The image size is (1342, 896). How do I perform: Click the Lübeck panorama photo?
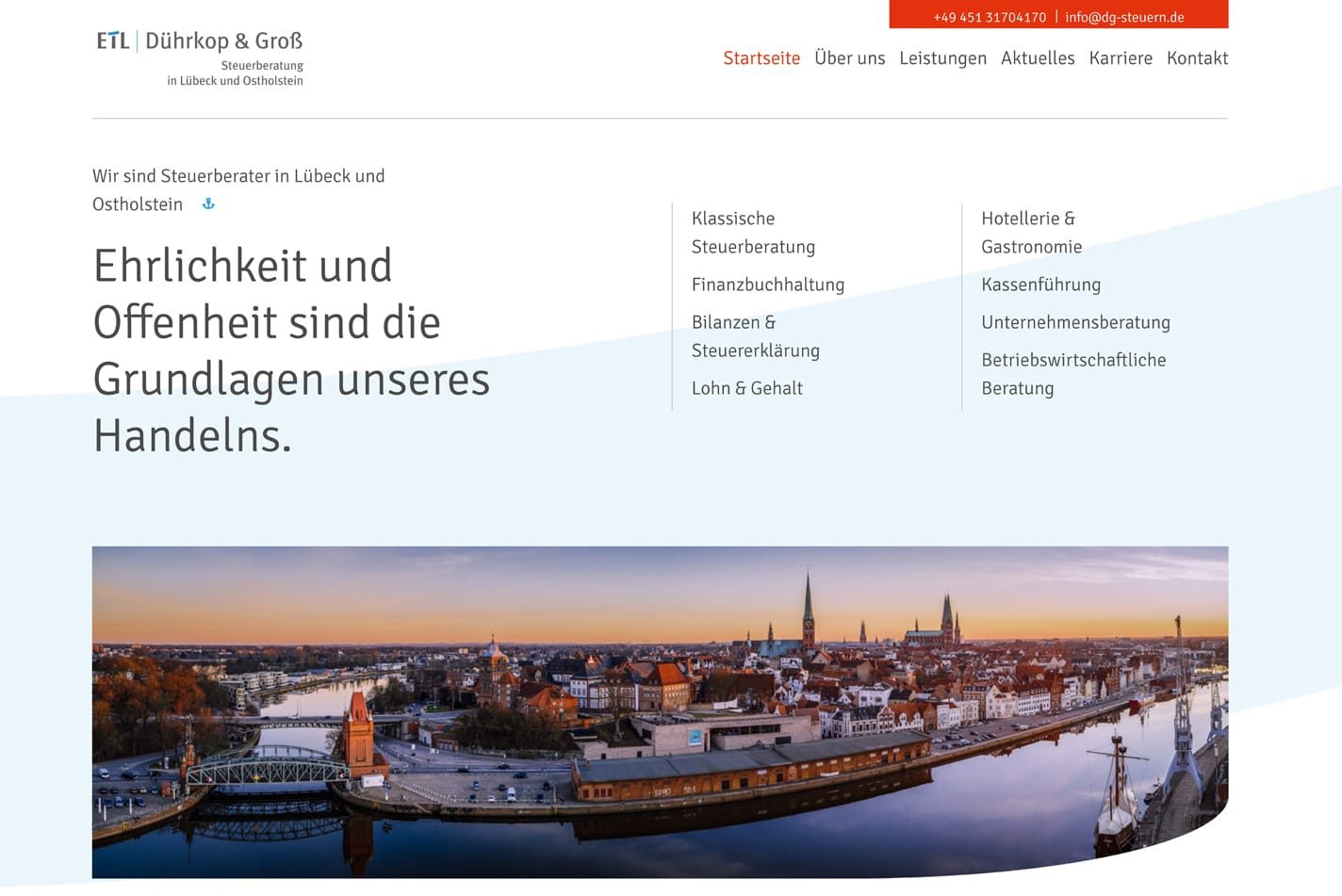click(x=660, y=716)
